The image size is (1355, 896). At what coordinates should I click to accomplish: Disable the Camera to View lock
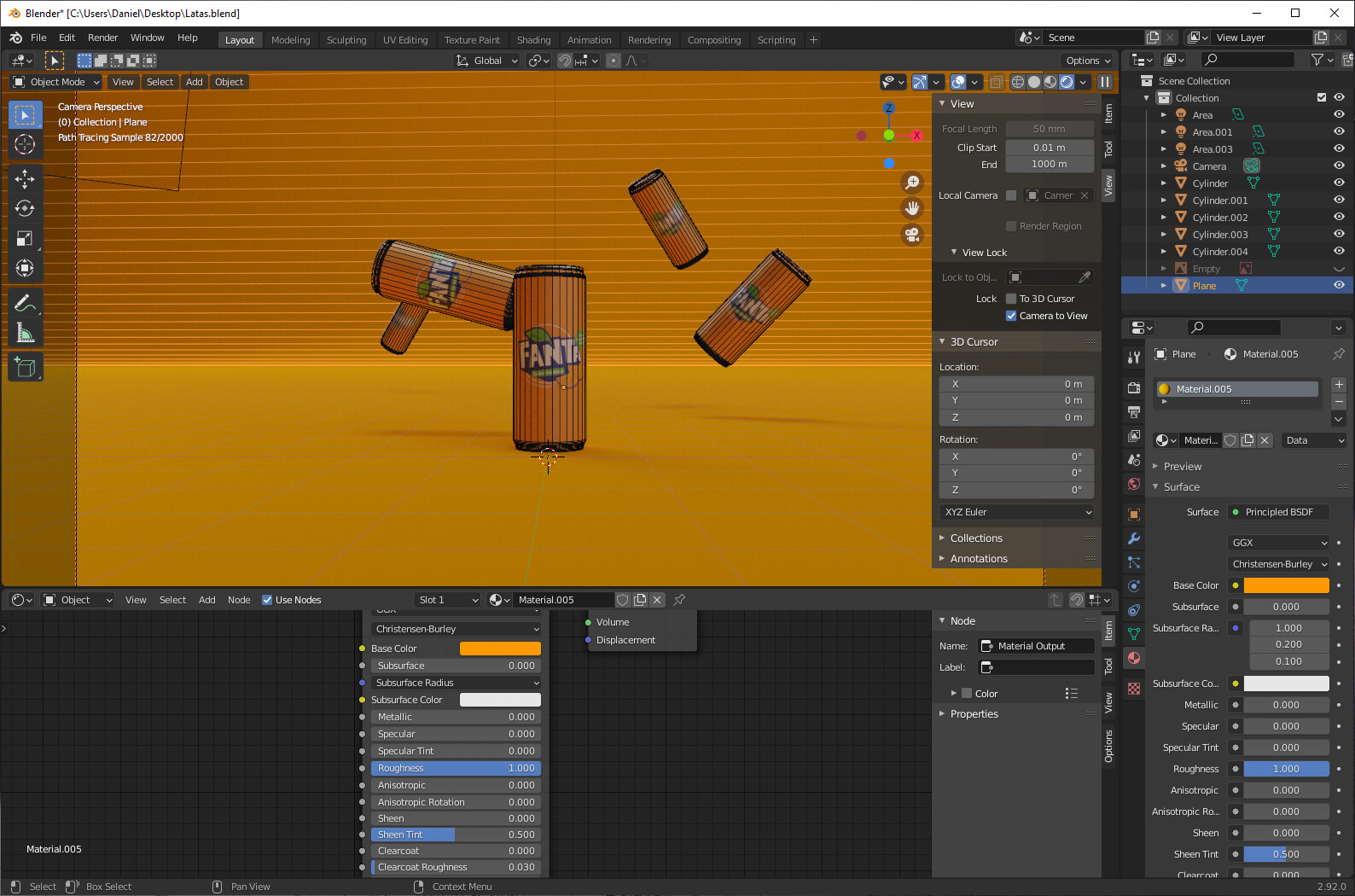click(1011, 316)
